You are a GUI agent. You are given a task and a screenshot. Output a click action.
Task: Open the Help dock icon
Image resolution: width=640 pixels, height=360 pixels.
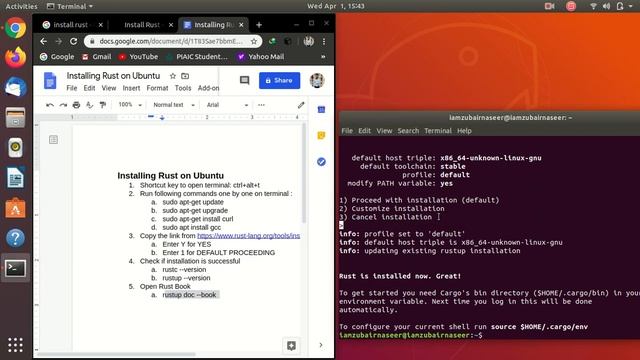[16, 238]
